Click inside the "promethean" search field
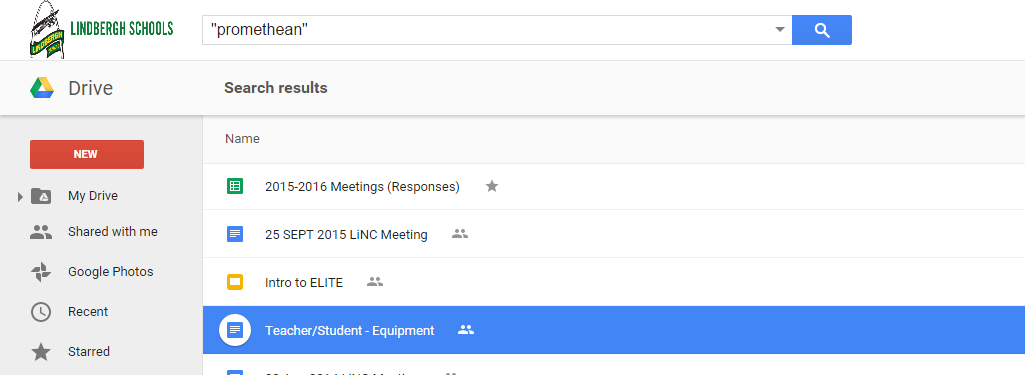The width and height of the screenshot is (1025, 375). click(487, 30)
